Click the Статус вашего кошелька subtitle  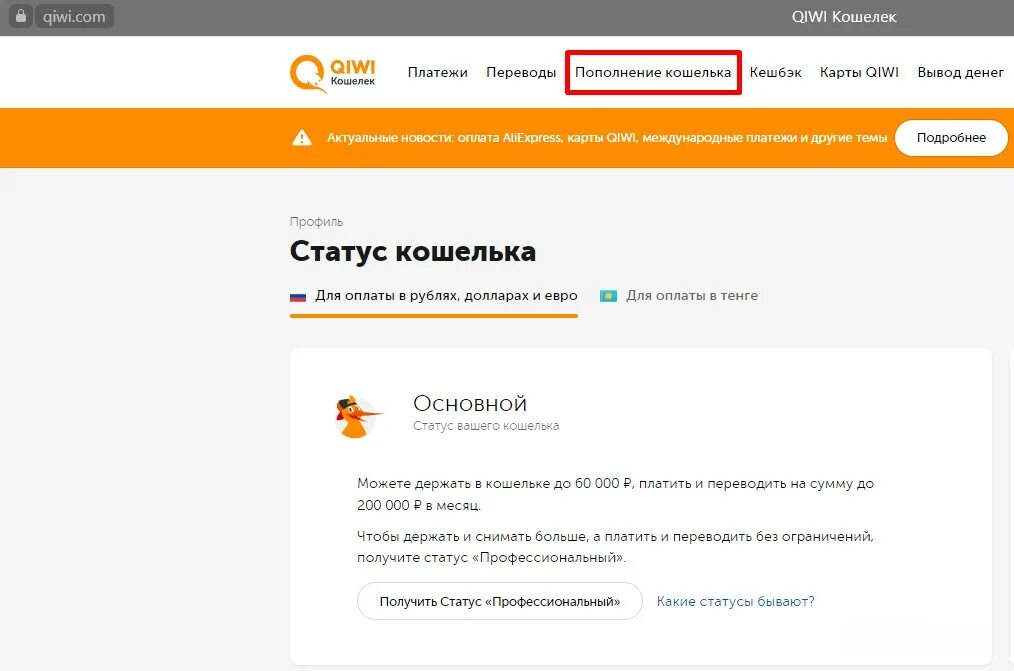tap(486, 426)
